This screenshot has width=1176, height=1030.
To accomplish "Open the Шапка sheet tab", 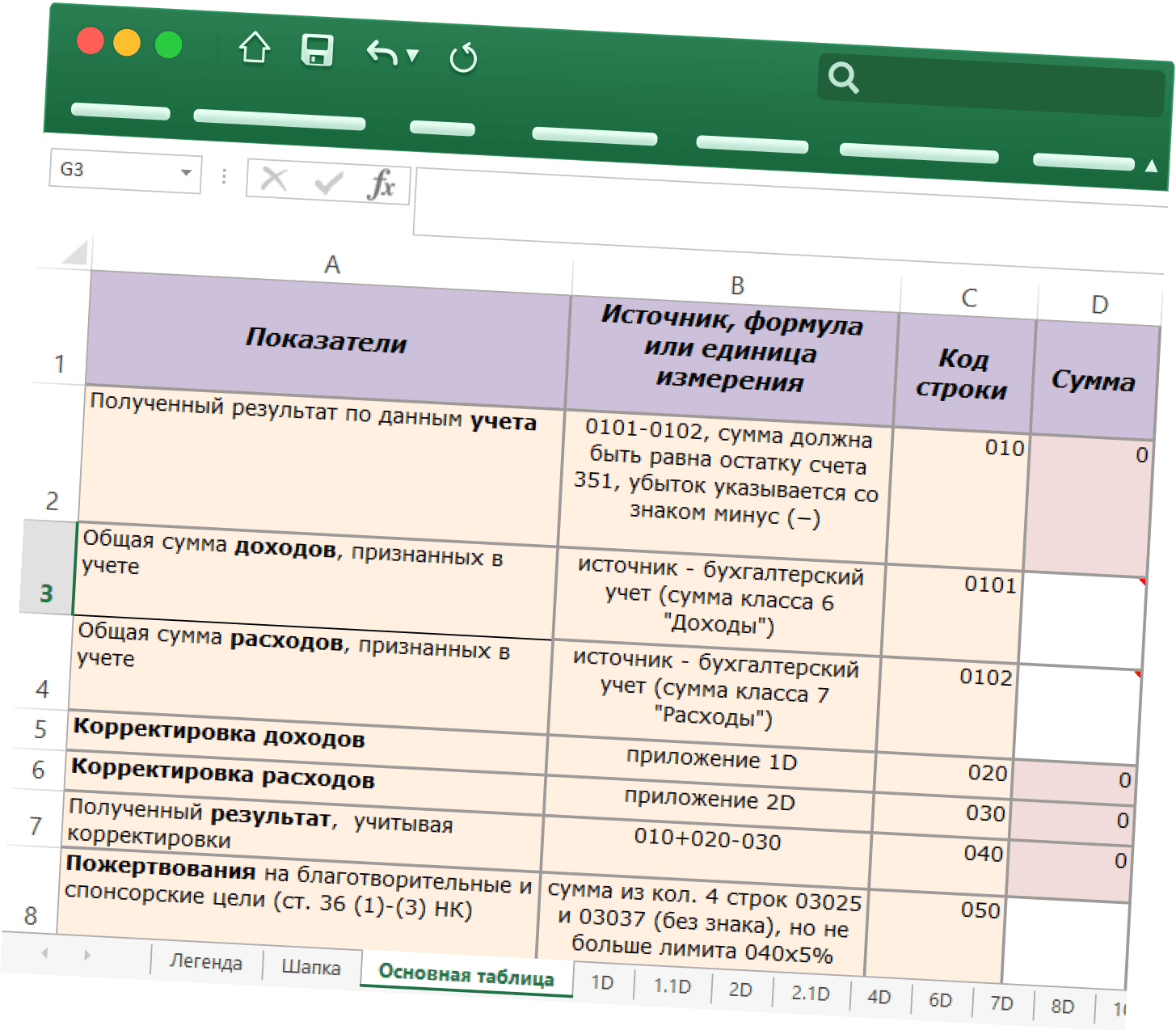I will point(310,967).
